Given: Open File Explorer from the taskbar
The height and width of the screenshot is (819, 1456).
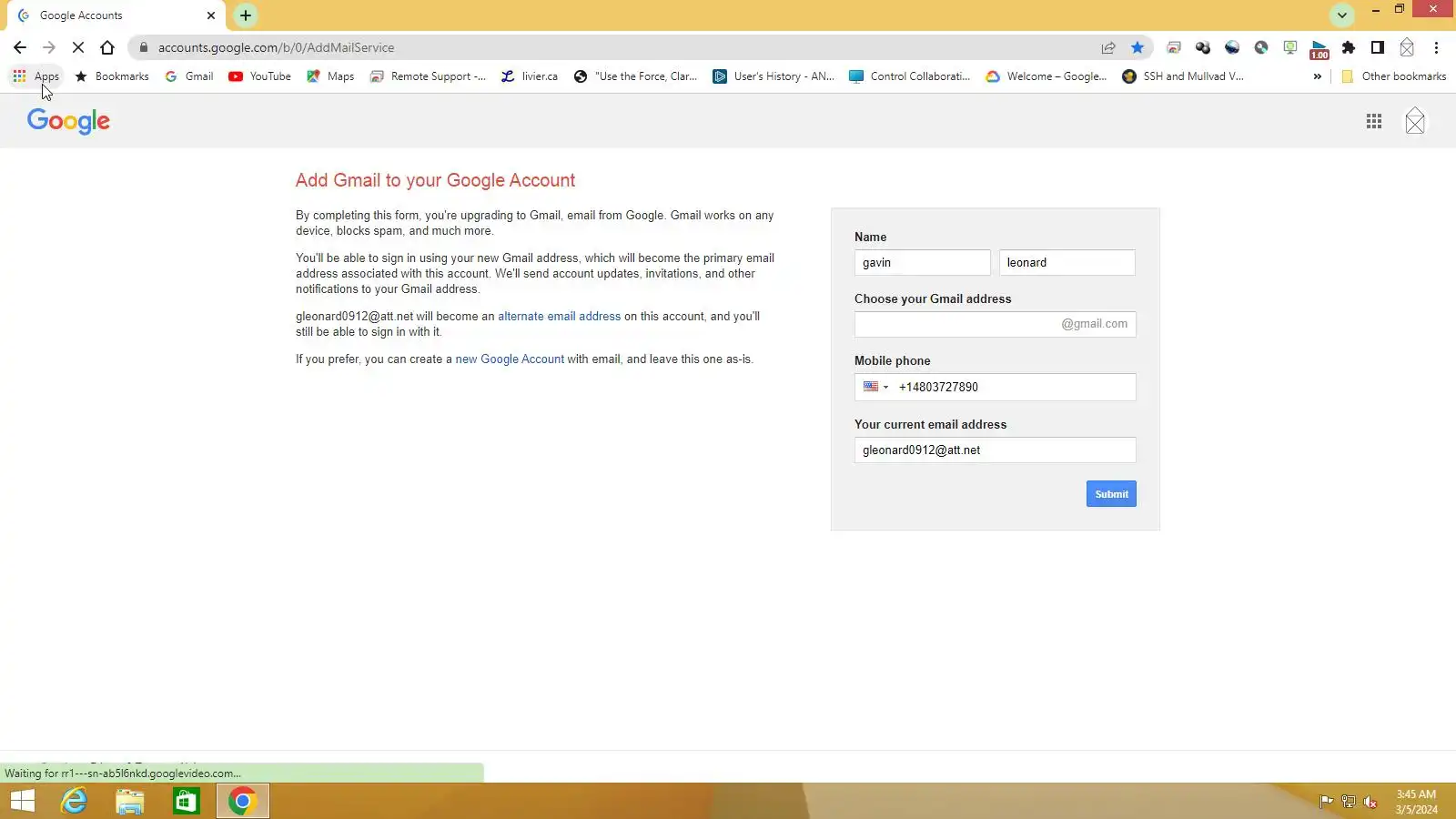Looking at the screenshot, I should click(x=130, y=801).
